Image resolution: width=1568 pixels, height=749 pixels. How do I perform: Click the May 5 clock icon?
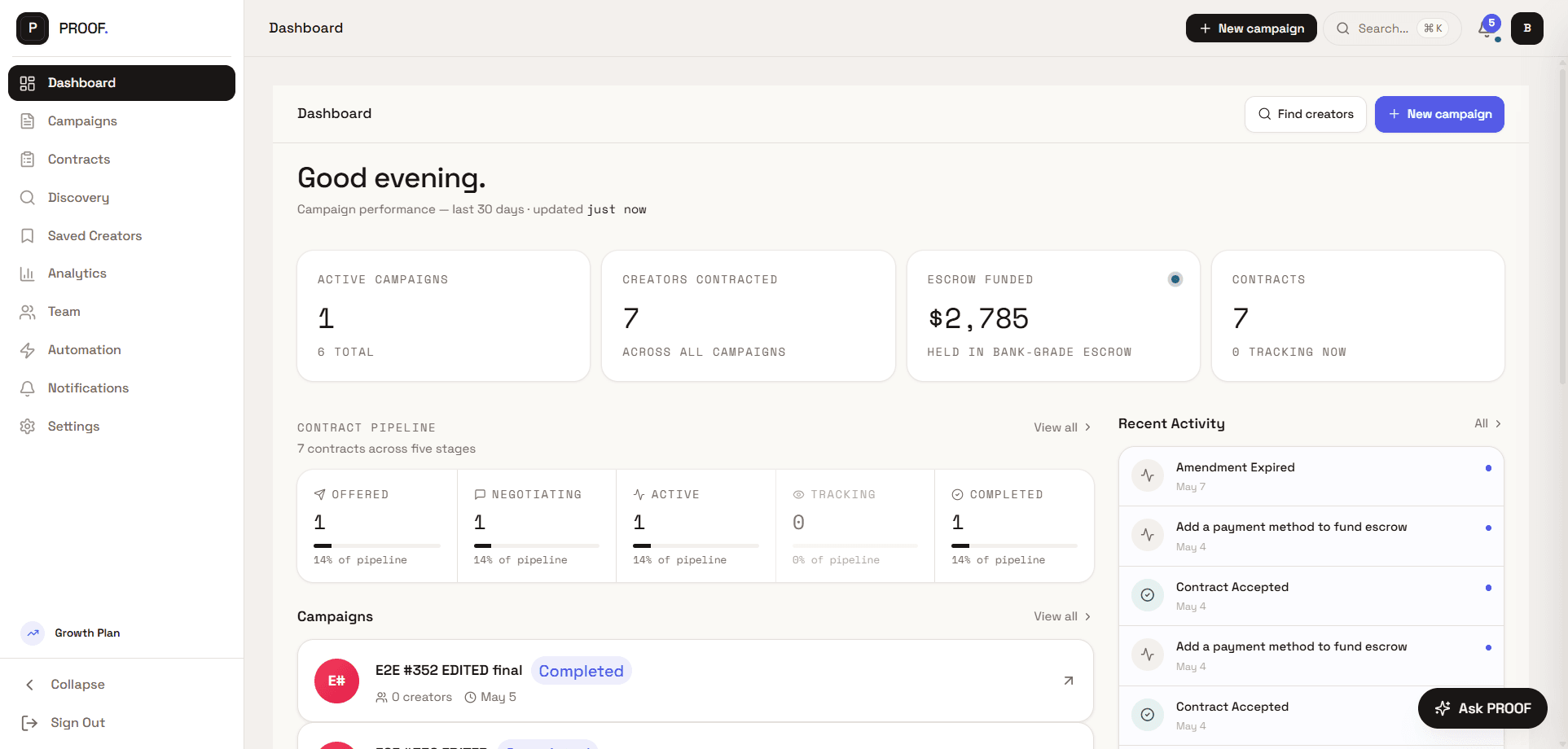(x=470, y=698)
